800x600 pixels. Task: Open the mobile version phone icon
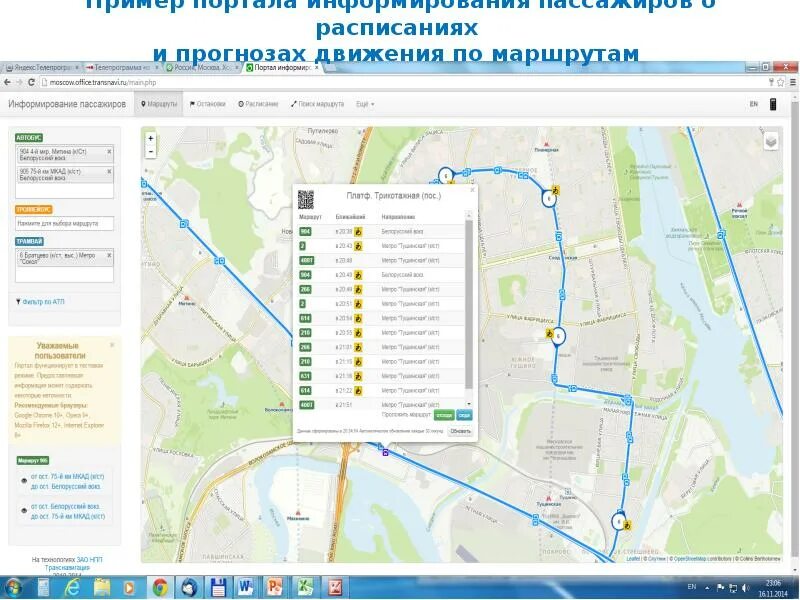(x=772, y=104)
